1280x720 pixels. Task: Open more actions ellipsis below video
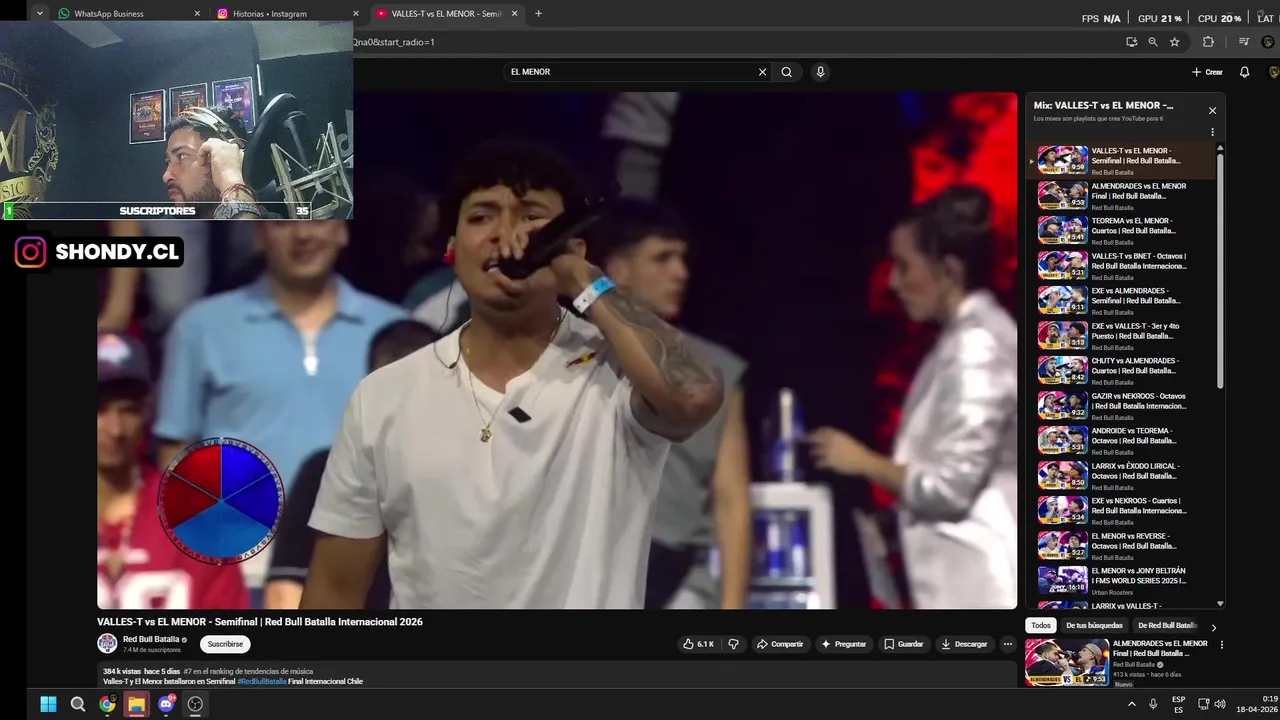(x=1008, y=644)
